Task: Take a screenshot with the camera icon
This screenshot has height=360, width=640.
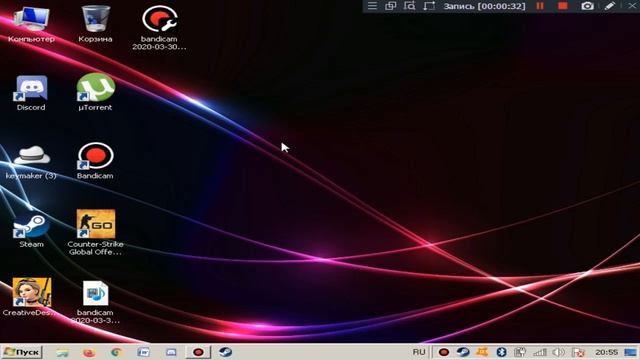Action: click(587, 6)
